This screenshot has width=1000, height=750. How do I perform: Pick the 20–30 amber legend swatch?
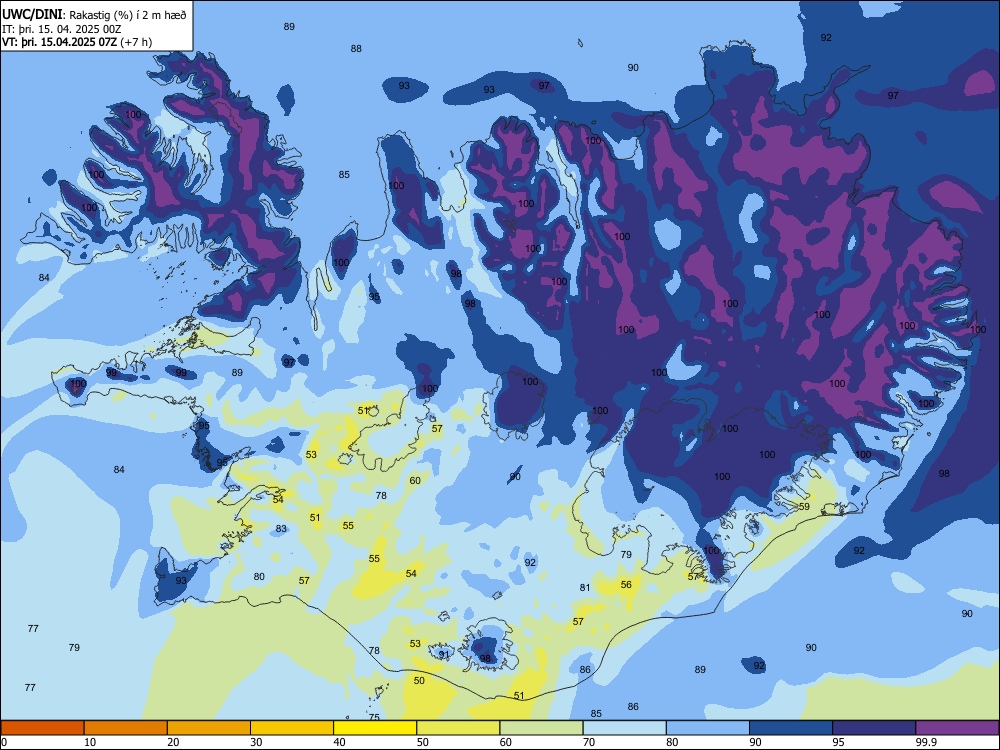pos(209,728)
